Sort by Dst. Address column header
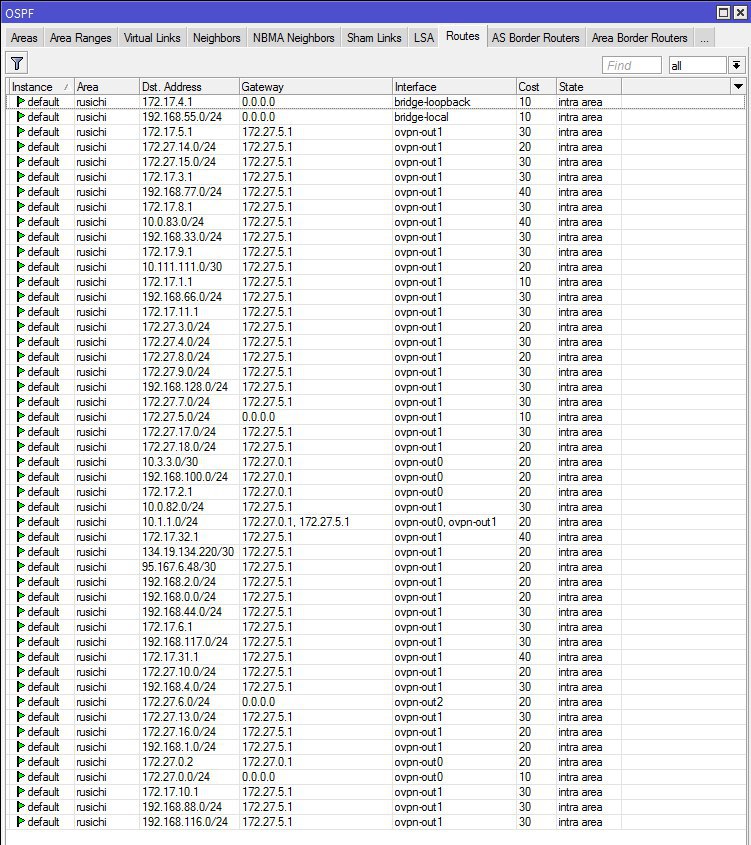The width and height of the screenshot is (751, 845). coord(189,87)
